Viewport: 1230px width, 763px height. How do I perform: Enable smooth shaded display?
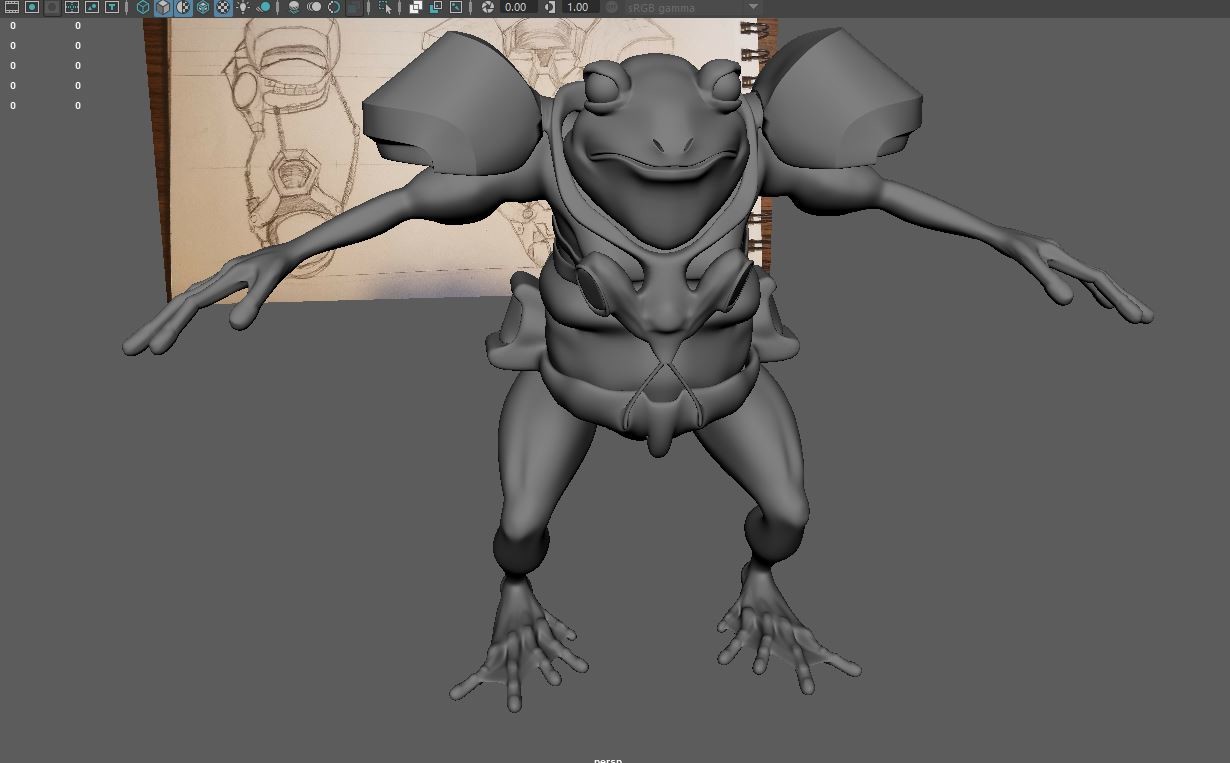[163, 8]
